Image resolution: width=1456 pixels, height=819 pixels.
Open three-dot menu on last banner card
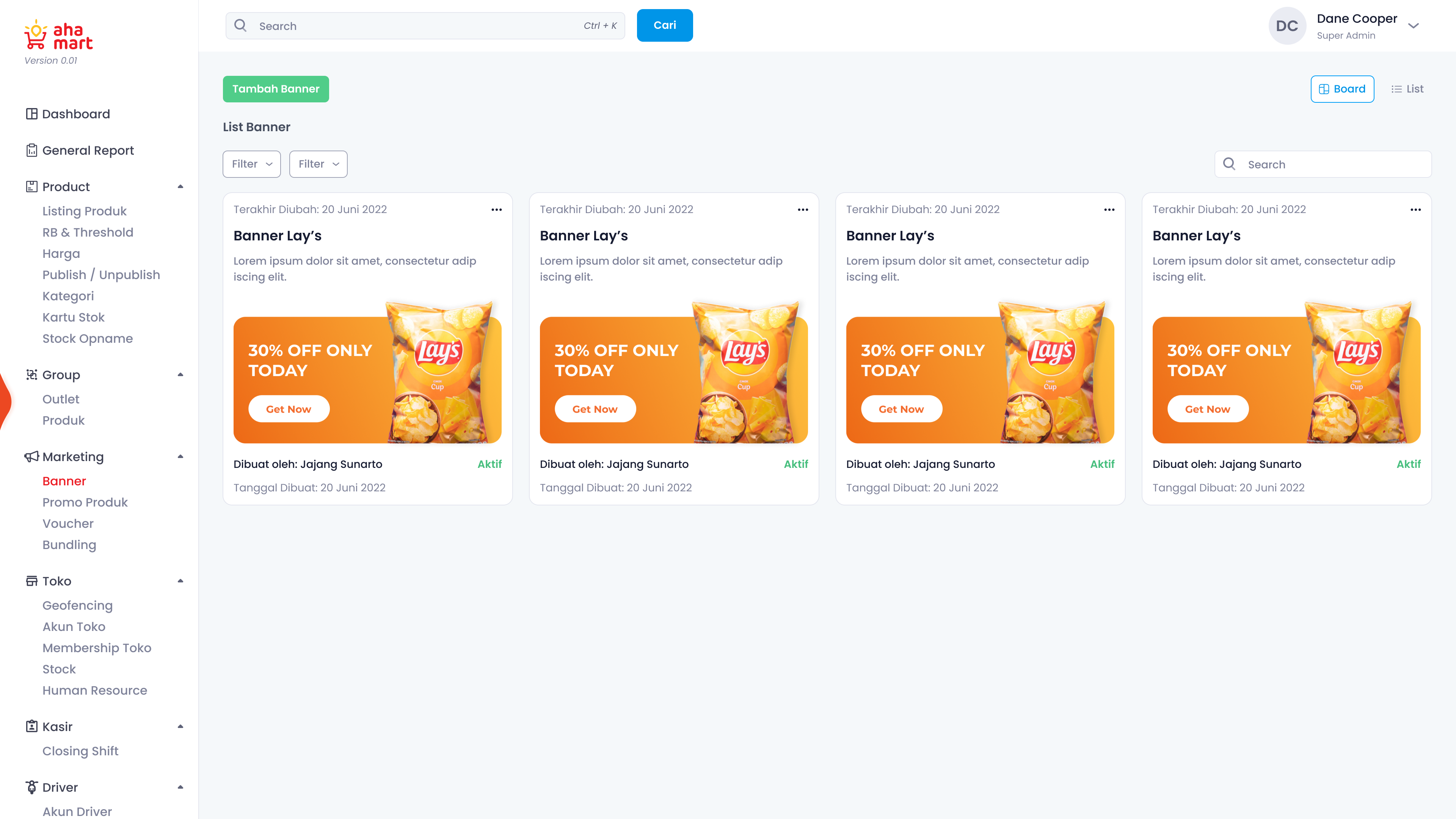[1415, 210]
